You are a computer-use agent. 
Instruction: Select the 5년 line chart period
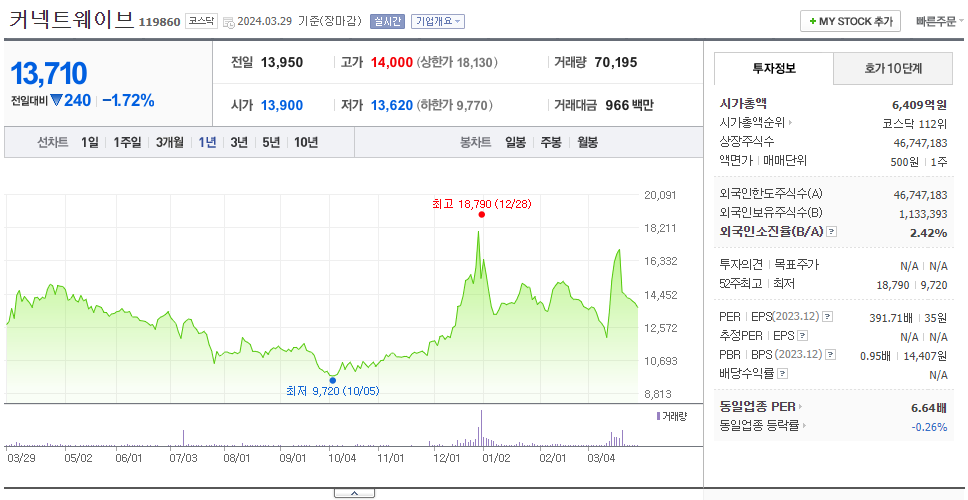point(271,143)
